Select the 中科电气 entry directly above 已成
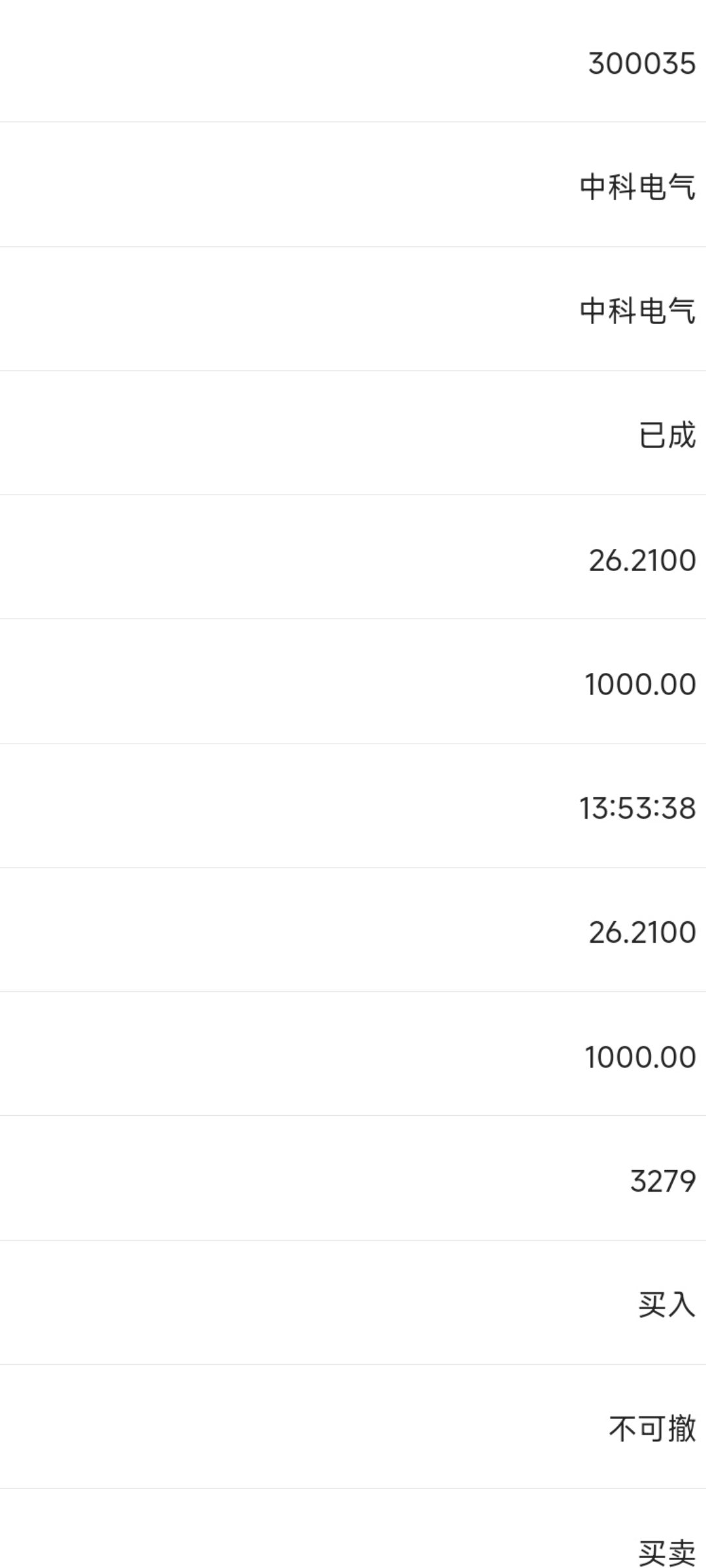 pos(637,310)
